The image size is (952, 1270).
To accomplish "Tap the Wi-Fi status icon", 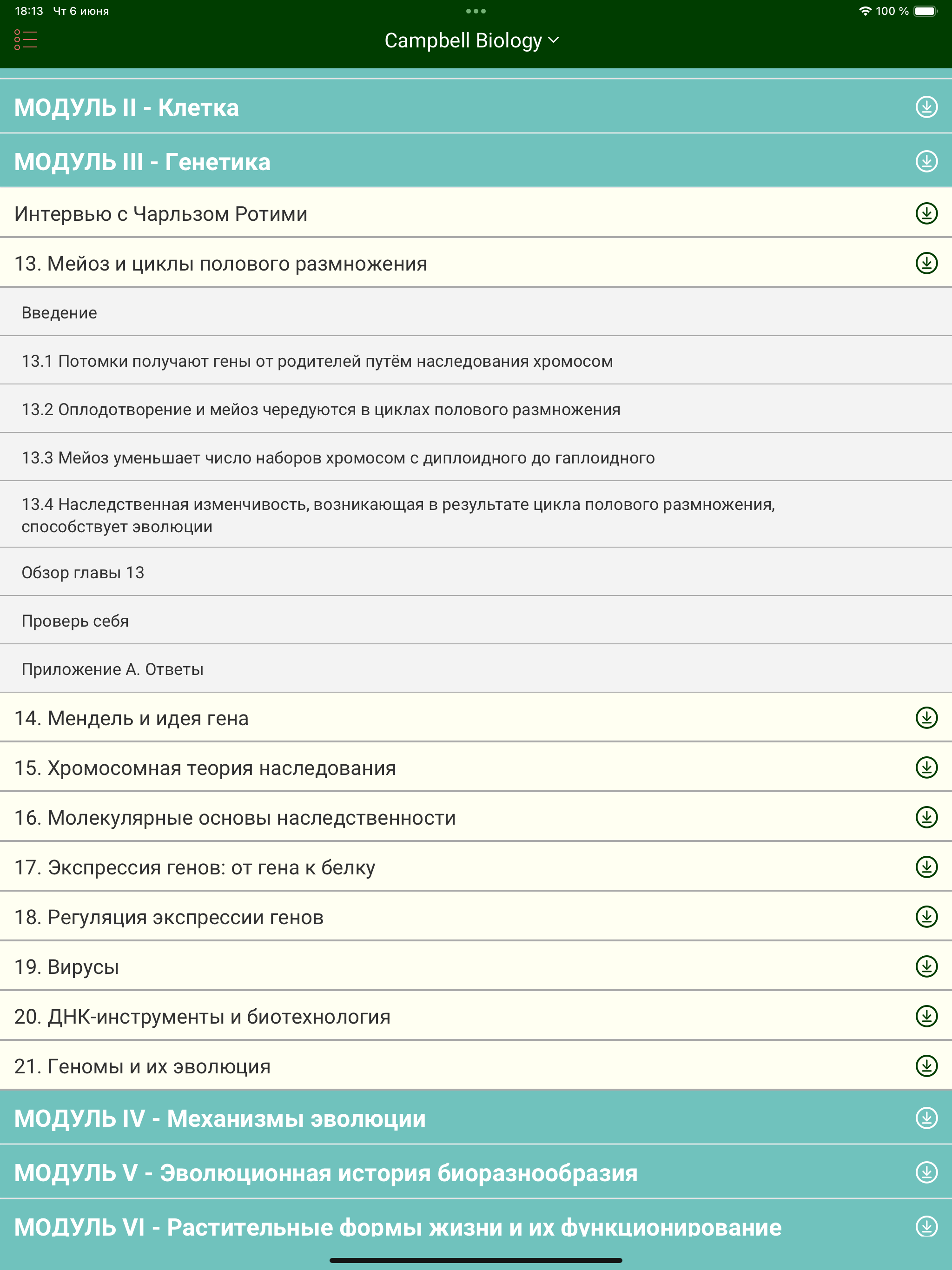I will coord(865,11).
